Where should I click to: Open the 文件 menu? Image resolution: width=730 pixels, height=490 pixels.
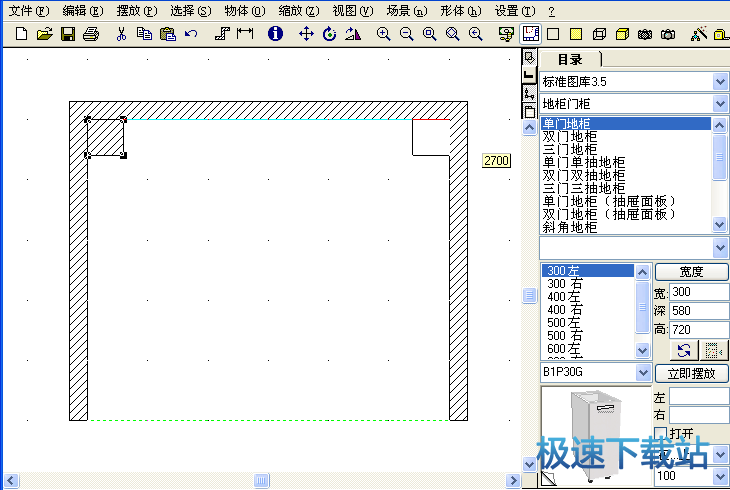coord(27,11)
